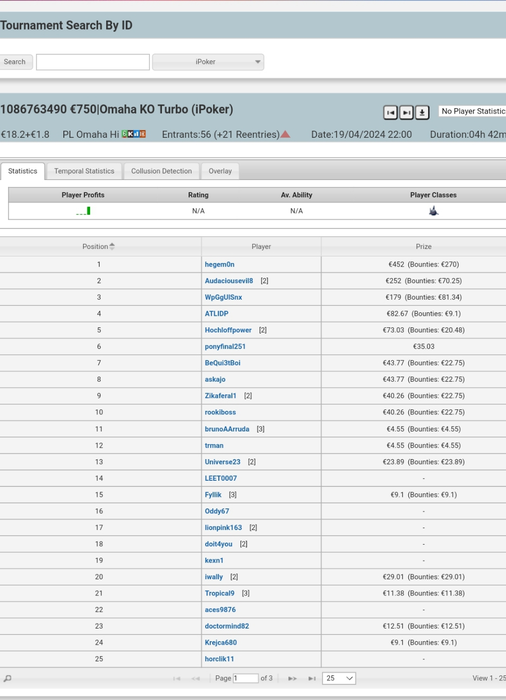Click the Search button
The image size is (506, 700).
(15, 62)
